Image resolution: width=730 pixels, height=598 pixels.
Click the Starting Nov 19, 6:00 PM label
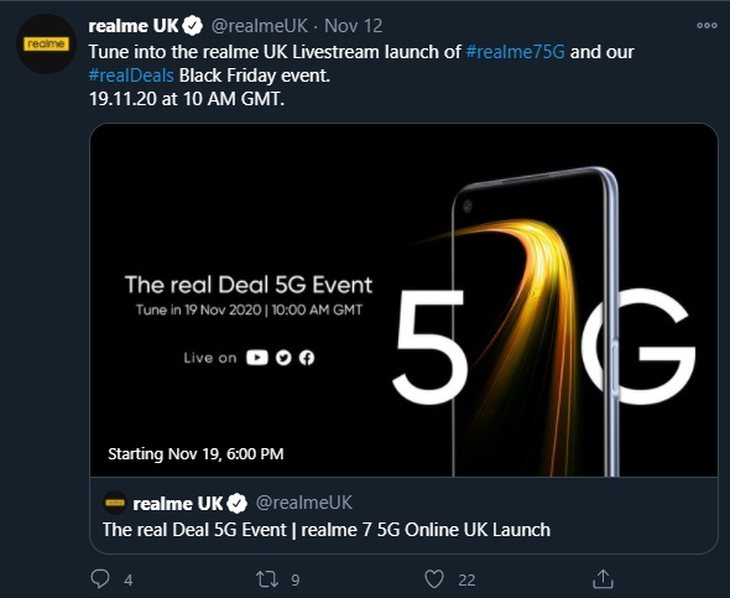tap(196, 454)
